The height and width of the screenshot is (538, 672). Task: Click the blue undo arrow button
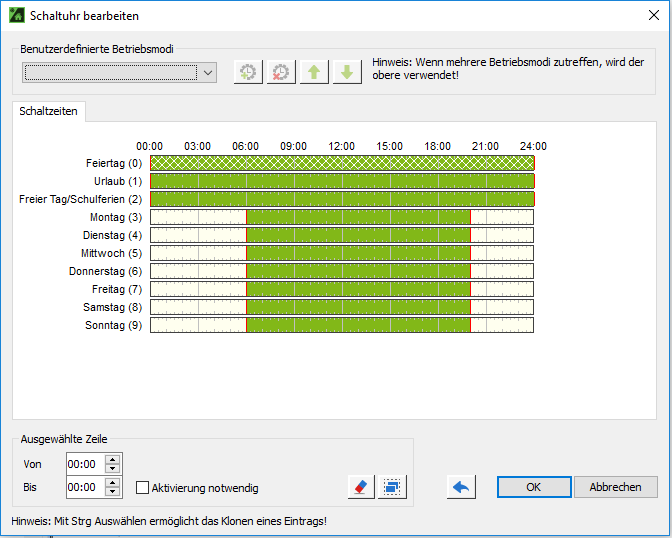[x=461, y=487]
